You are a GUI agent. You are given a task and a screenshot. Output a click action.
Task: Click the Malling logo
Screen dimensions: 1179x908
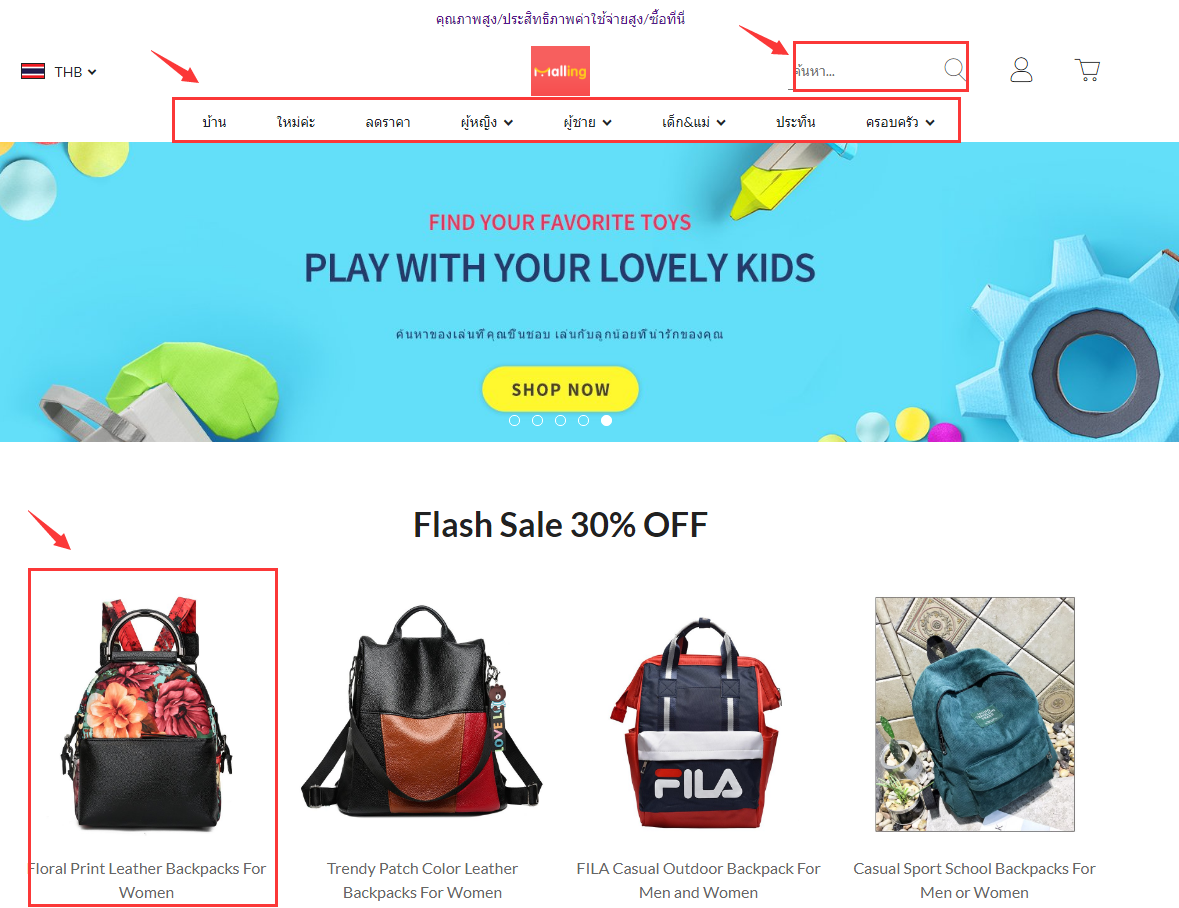[x=560, y=71]
